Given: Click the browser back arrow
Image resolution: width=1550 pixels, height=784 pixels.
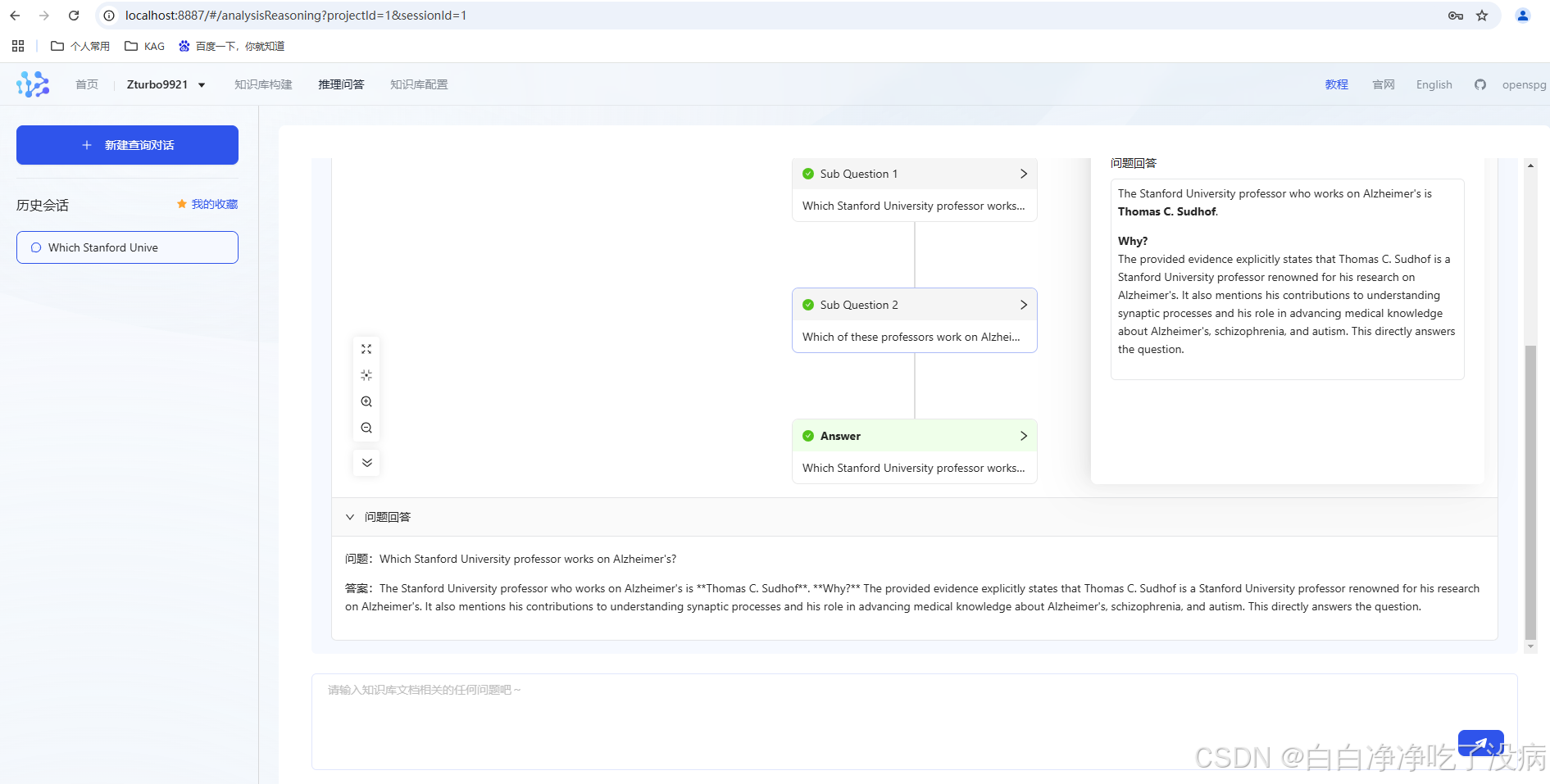Looking at the screenshot, I should click(x=15, y=16).
